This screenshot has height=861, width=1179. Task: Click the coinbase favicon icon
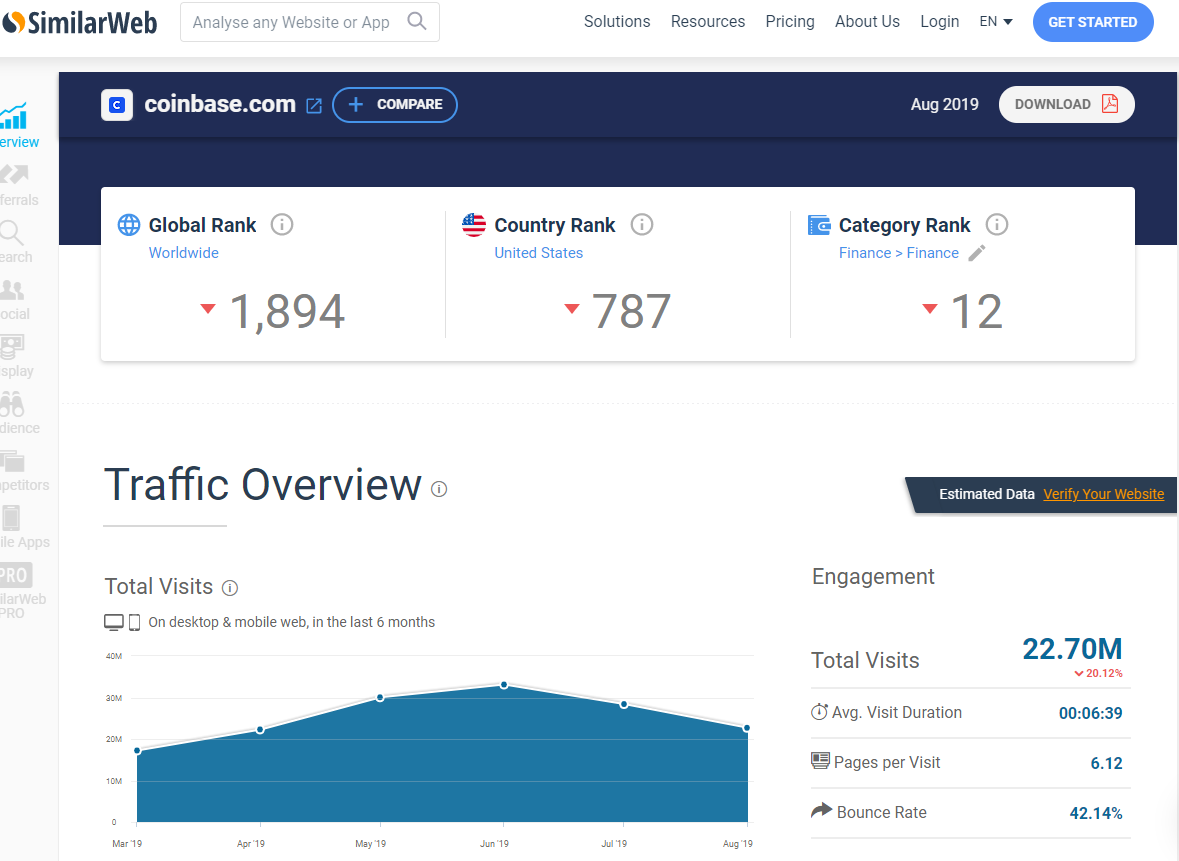coord(117,105)
